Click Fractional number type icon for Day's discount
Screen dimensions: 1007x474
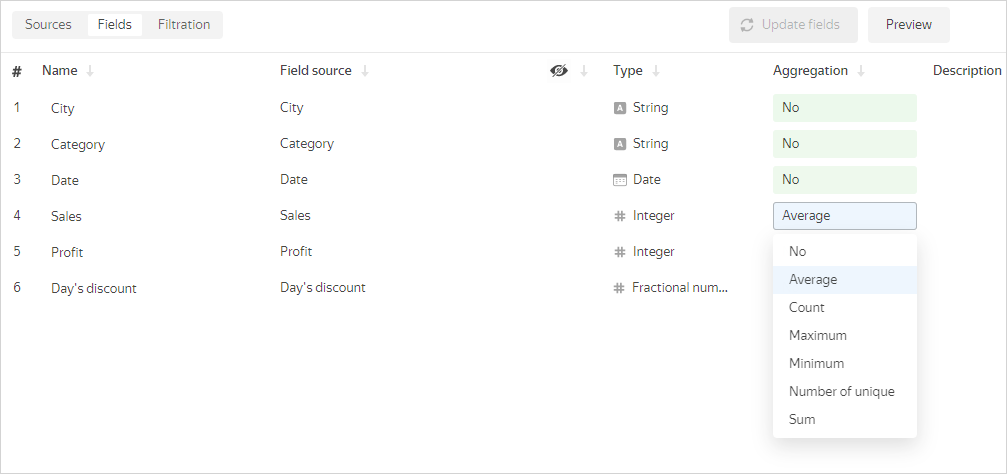(620, 288)
